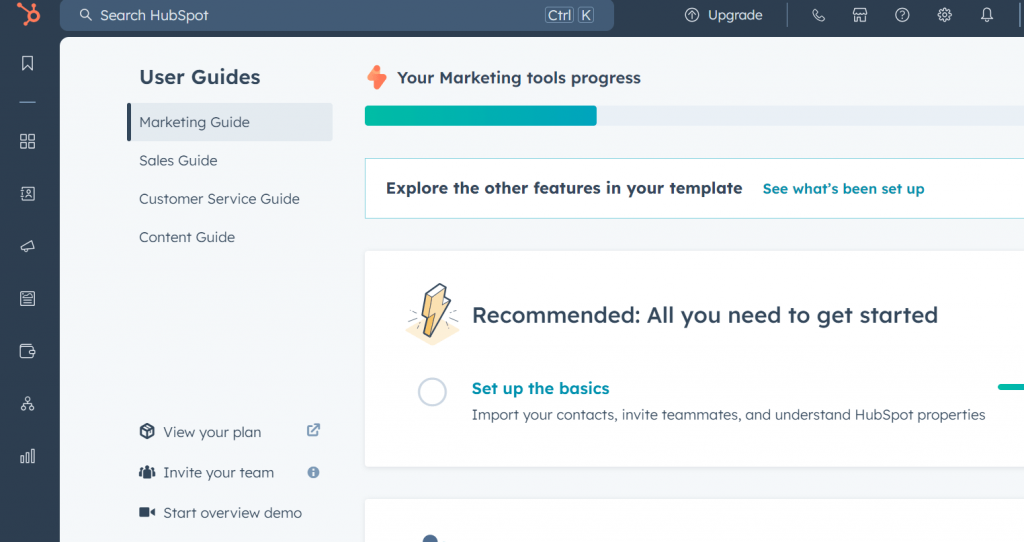Open the CRM contacts icon in sidebar
The height and width of the screenshot is (542, 1024).
27,193
